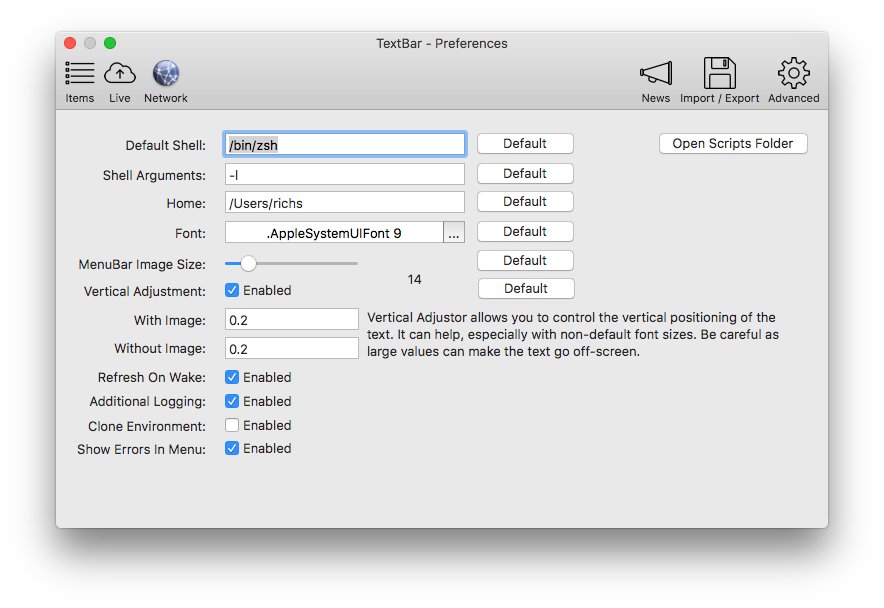The image size is (884, 608).
Task: Toggle Additional Logging checkbox
Action: pyautogui.click(x=232, y=401)
